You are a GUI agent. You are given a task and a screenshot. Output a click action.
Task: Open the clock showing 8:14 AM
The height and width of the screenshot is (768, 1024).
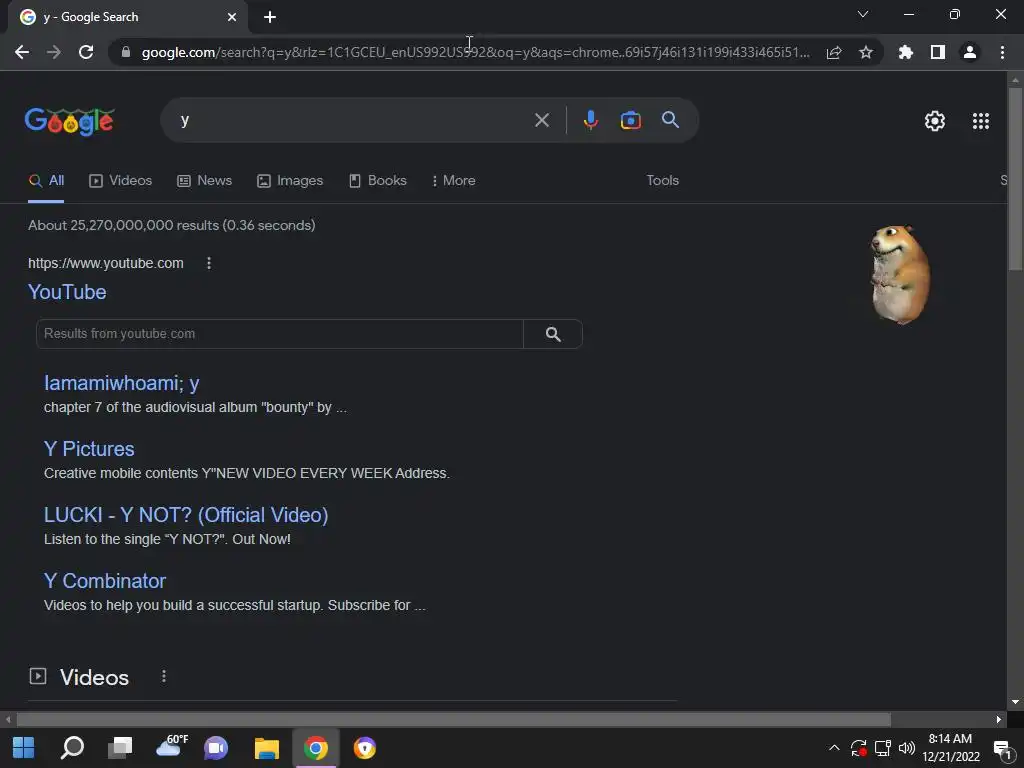951,748
